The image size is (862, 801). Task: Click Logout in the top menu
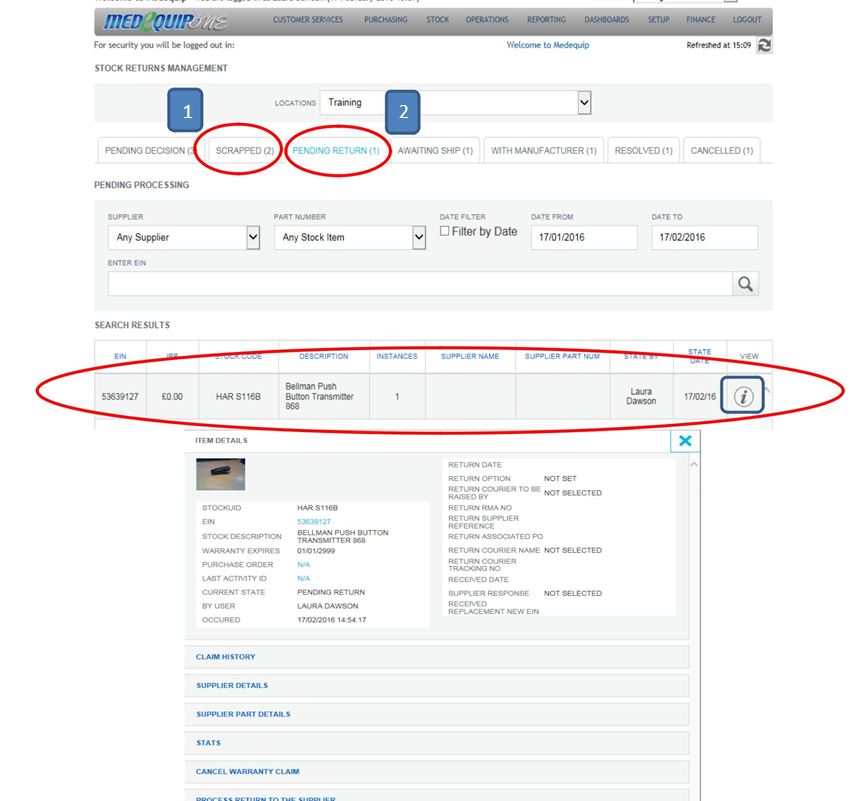point(747,20)
